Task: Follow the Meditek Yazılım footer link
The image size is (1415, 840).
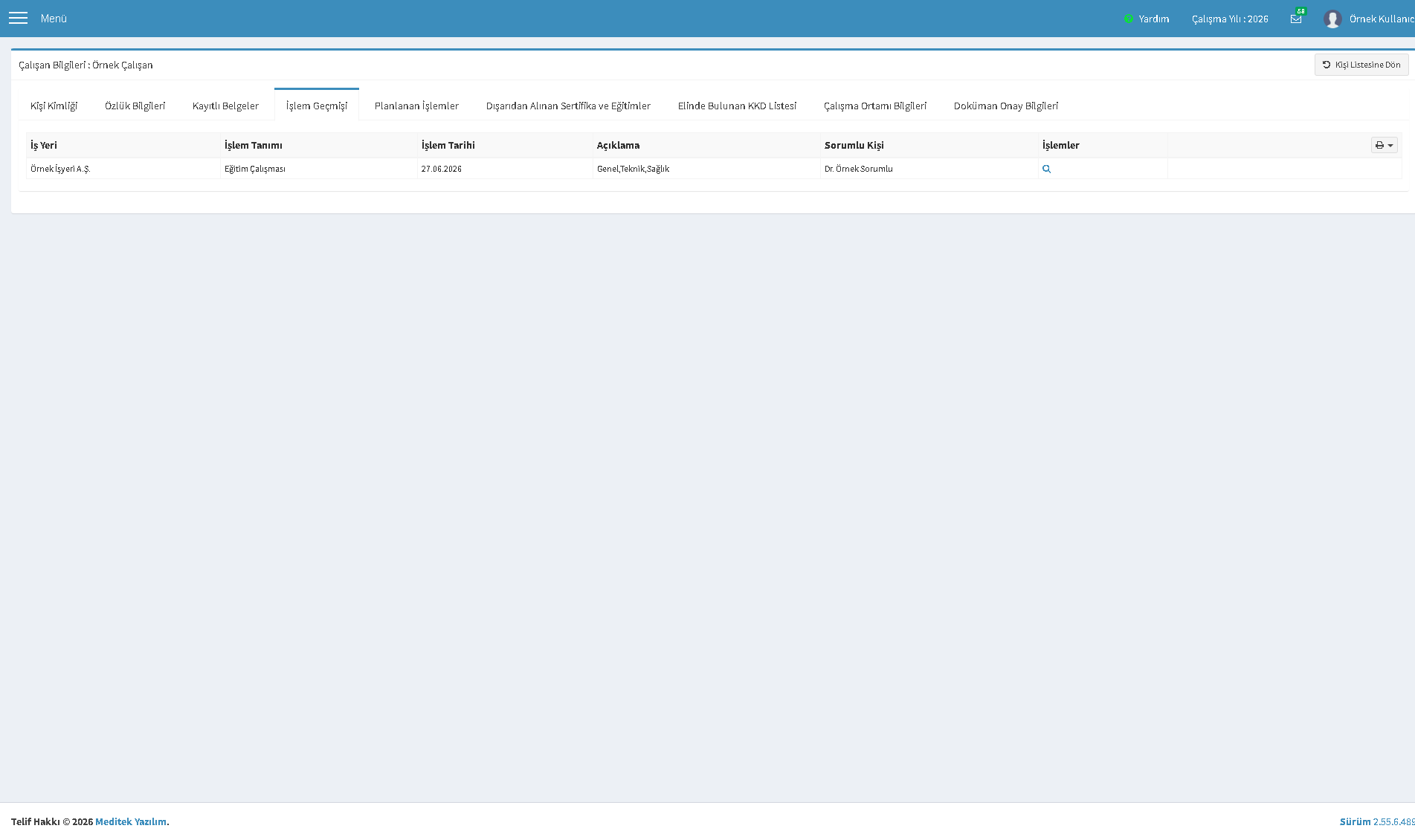Action: coord(131,821)
